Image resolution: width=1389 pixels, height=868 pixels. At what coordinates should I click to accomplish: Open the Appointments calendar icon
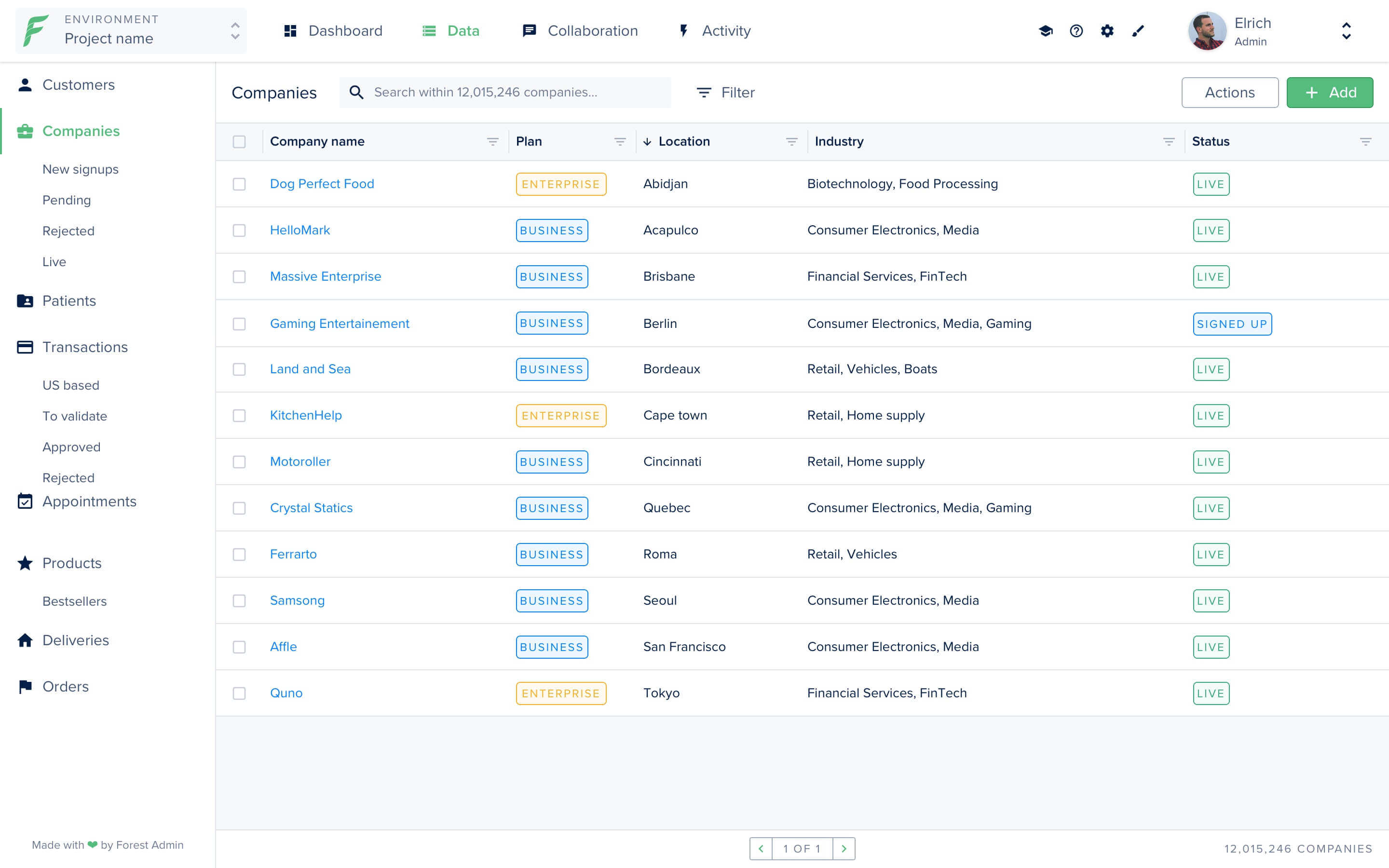[25, 501]
